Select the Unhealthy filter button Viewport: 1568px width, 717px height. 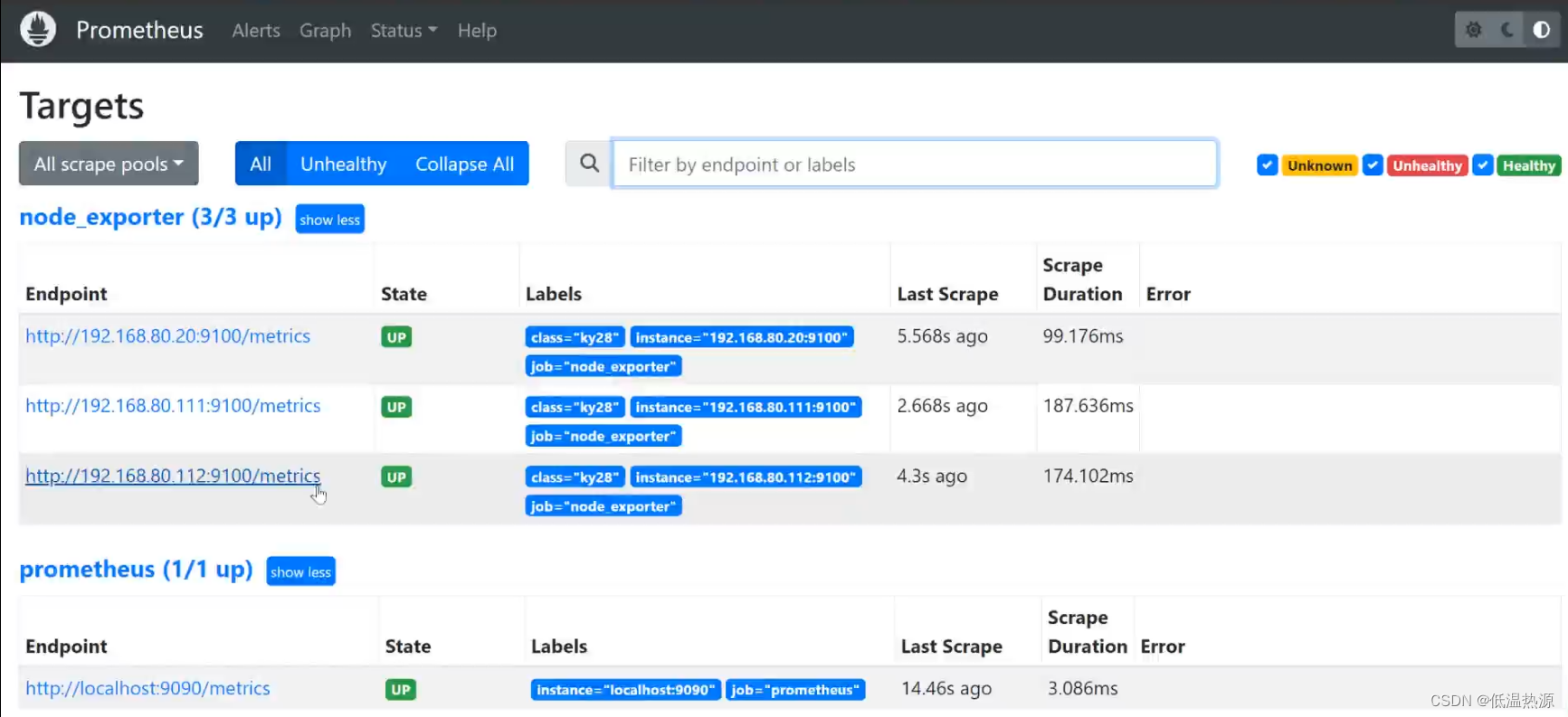(x=344, y=164)
